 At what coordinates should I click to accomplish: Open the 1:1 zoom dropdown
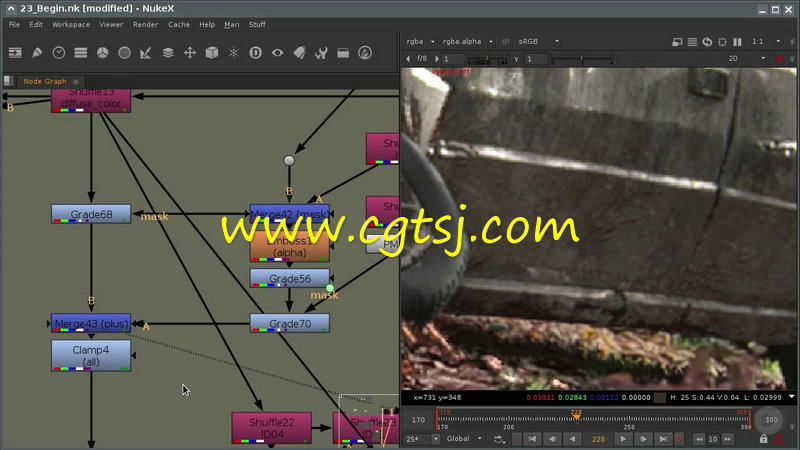765,42
